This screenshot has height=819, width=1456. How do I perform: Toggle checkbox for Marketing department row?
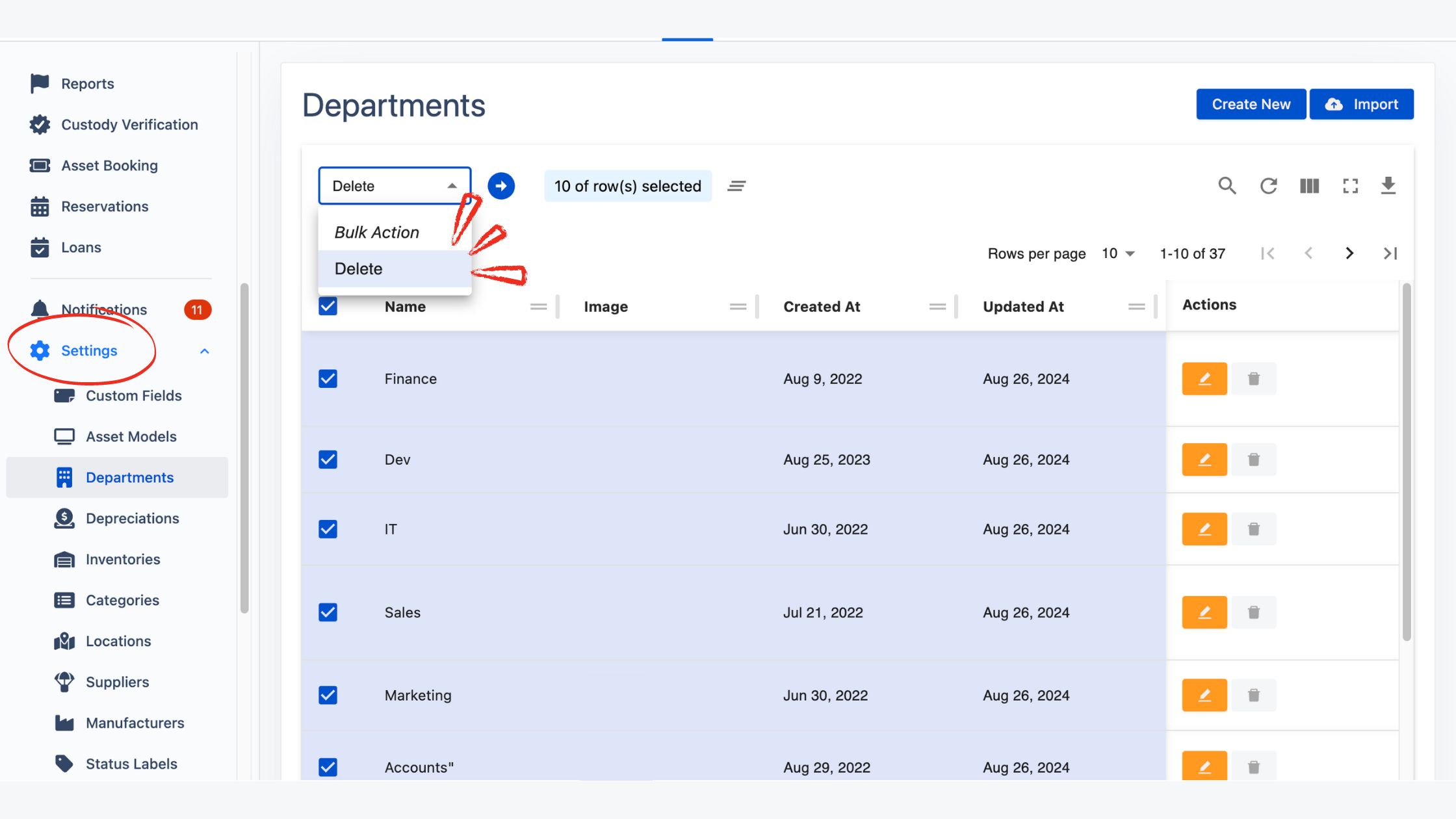click(x=328, y=694)
